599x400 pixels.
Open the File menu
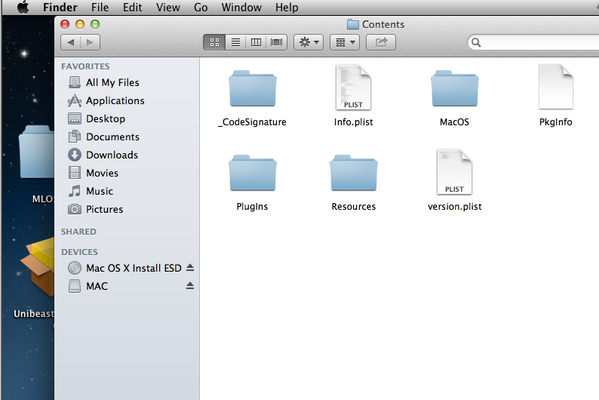pyautogui.click(x=100, y=7)
